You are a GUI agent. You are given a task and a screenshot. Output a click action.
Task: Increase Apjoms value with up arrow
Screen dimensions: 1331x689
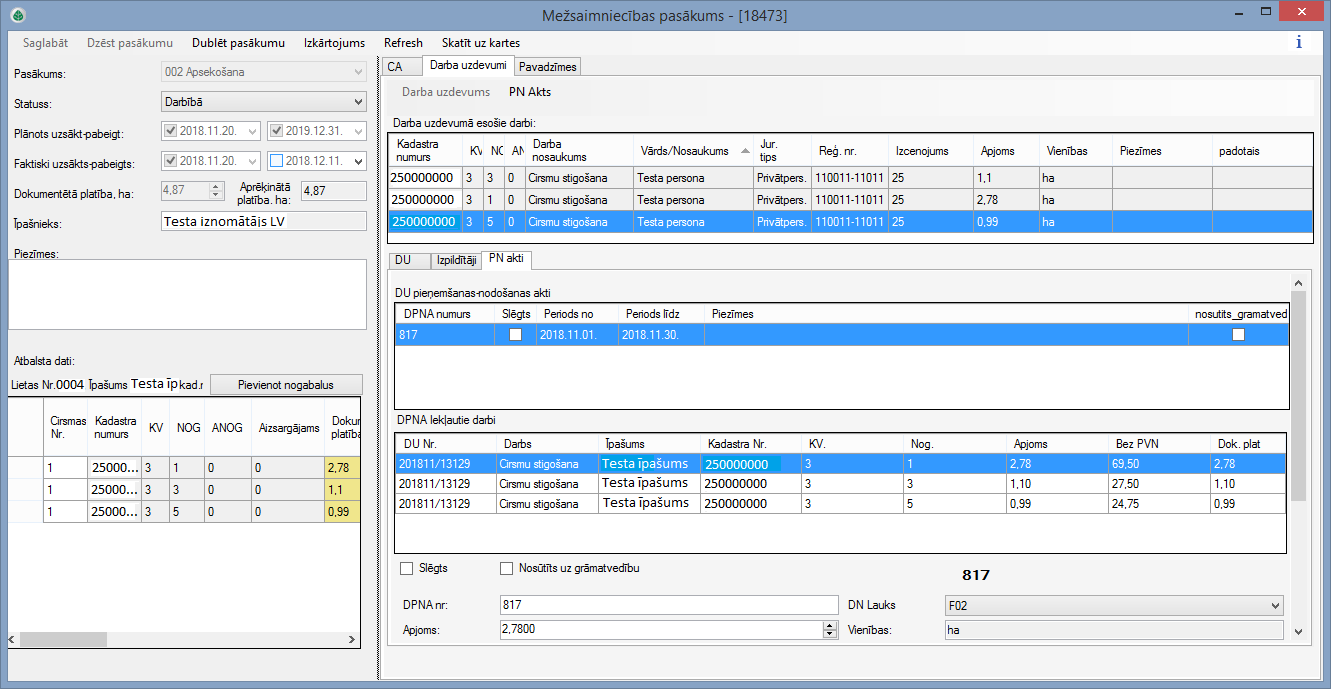[829, 625]
